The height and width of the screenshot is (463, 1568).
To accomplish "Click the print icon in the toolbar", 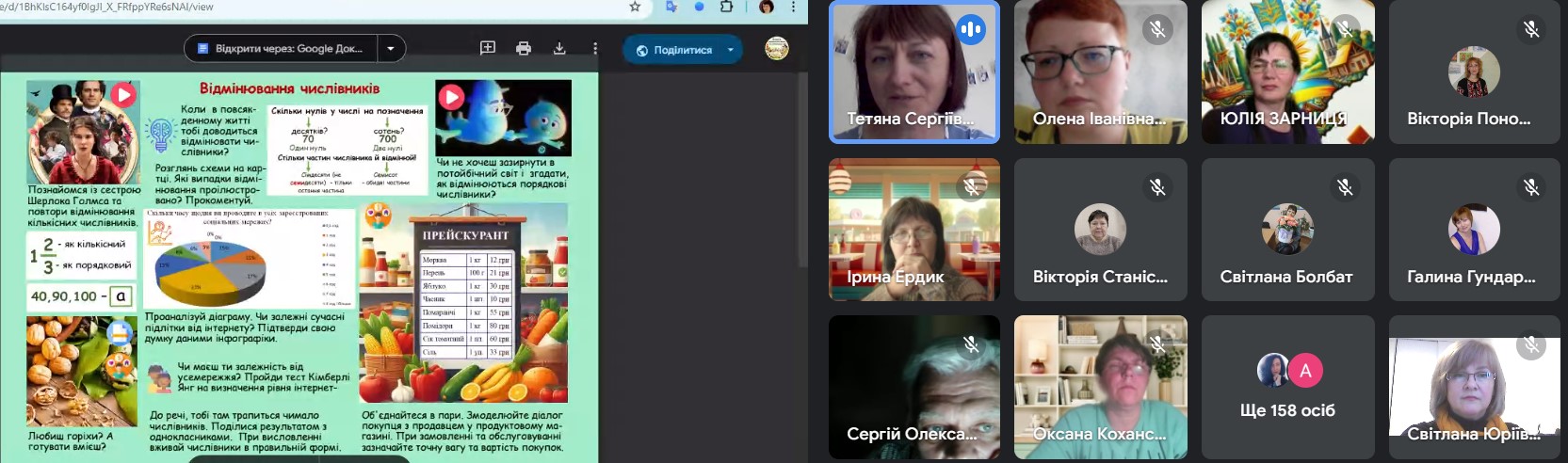I will (524, 49).
